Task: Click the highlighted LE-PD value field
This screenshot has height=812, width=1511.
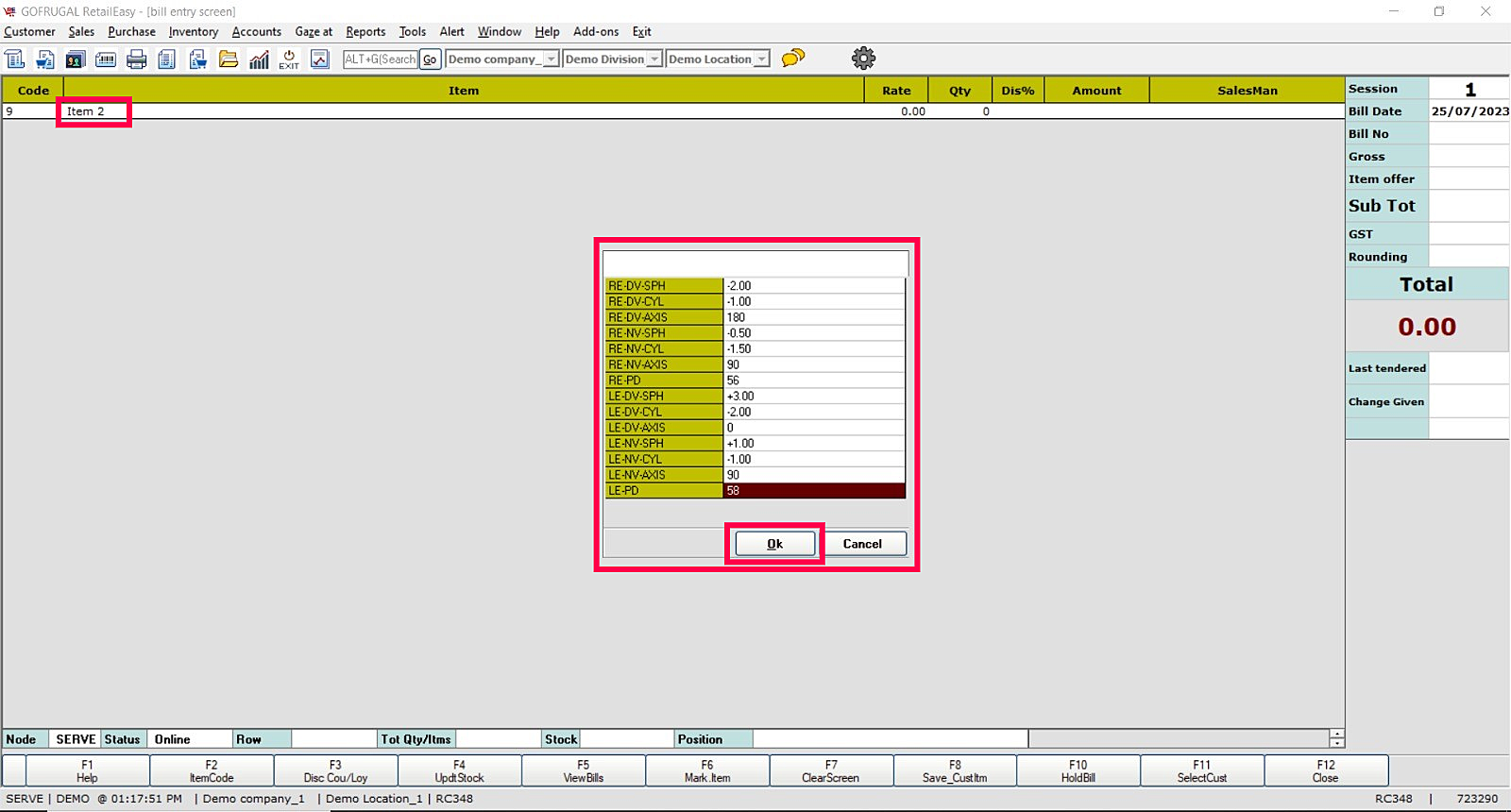Action: point(814,491)
